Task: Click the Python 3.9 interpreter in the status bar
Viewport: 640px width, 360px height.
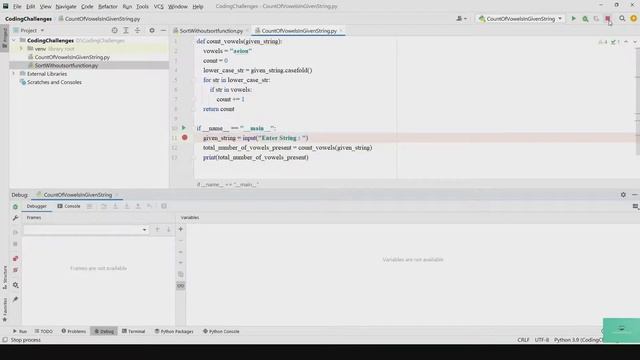Action: pos(578,340)
